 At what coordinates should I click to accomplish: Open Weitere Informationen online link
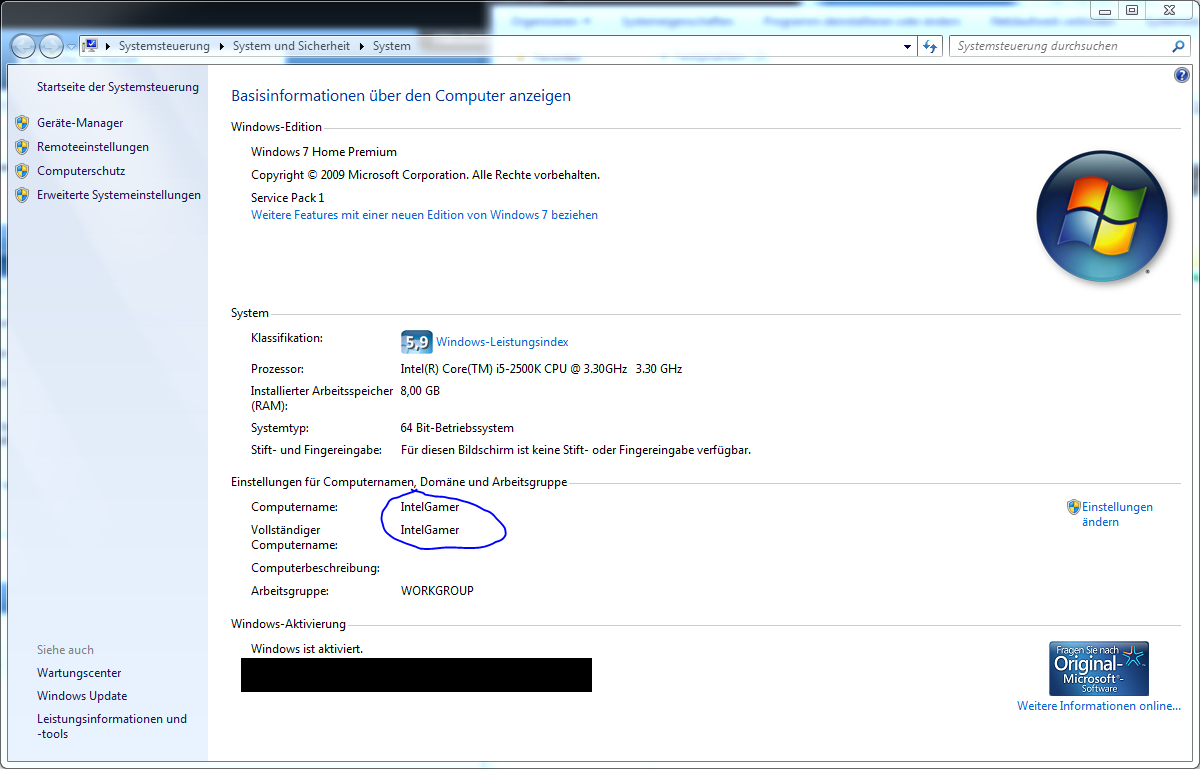pos(1099,706)
